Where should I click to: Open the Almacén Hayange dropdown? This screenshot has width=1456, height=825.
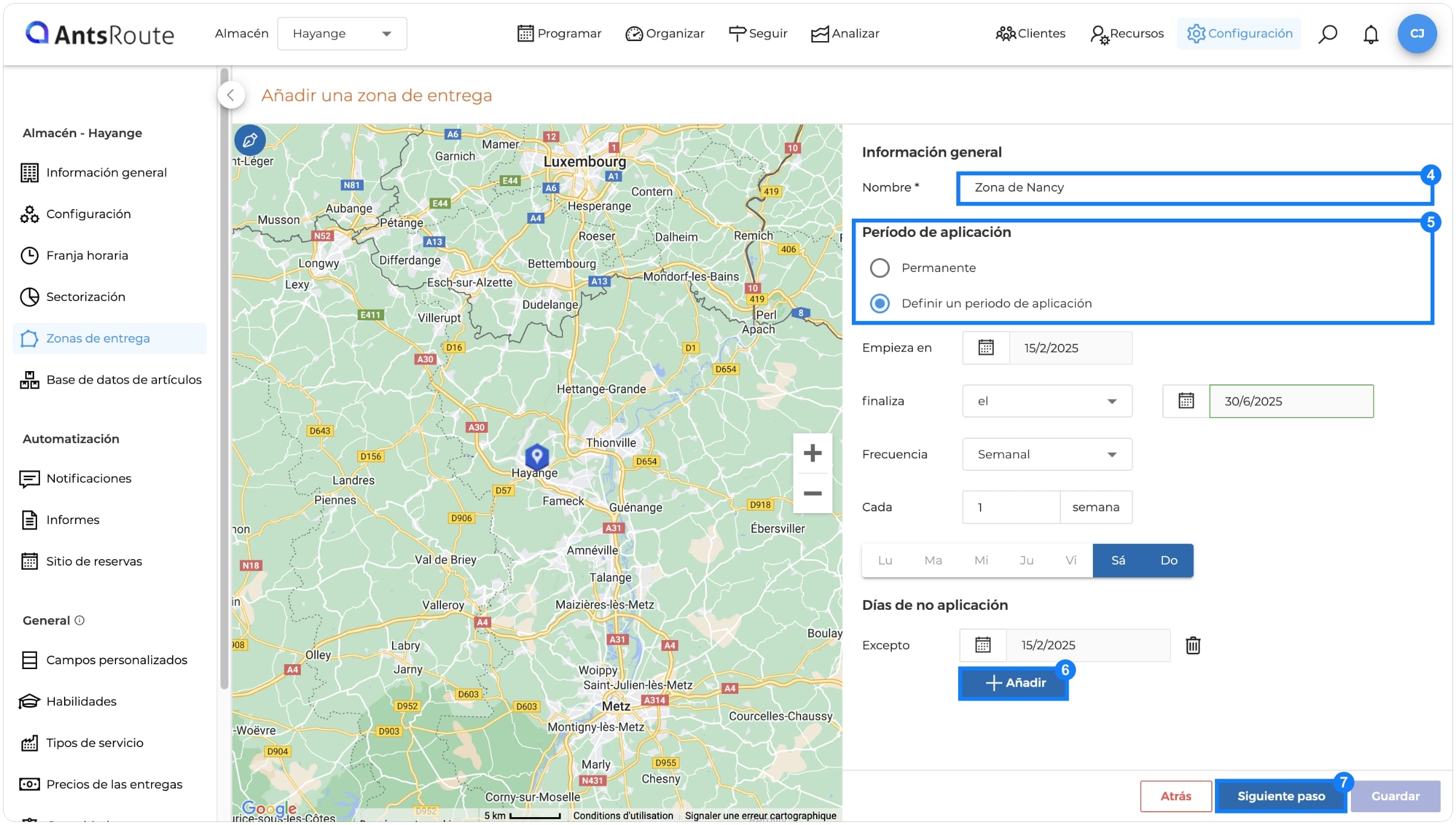tap(342, 34)
